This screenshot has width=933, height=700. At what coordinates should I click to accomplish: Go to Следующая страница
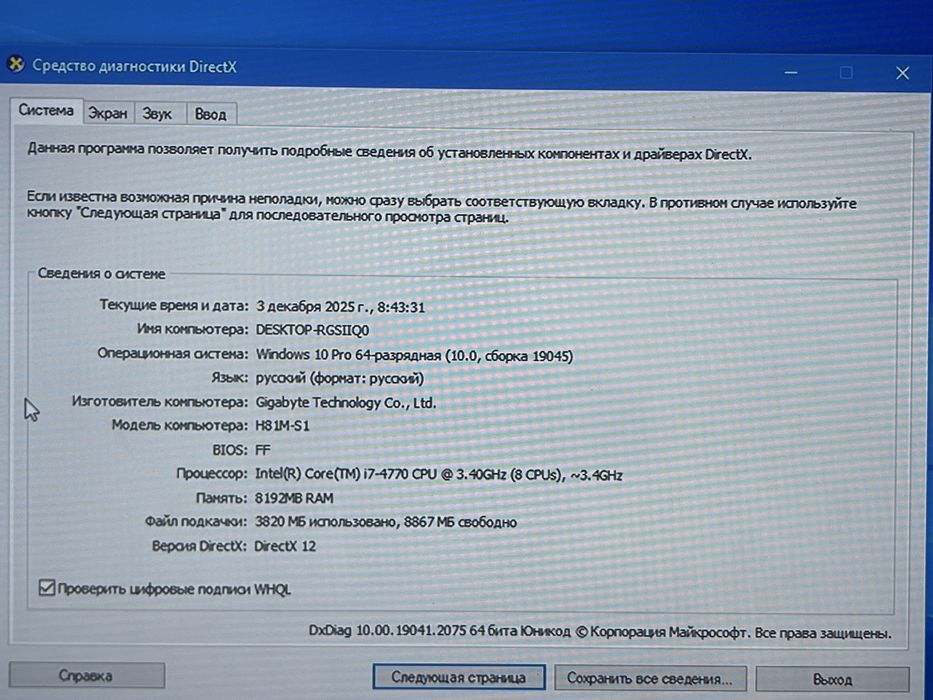pyautogui.click(x=459, y=677)
